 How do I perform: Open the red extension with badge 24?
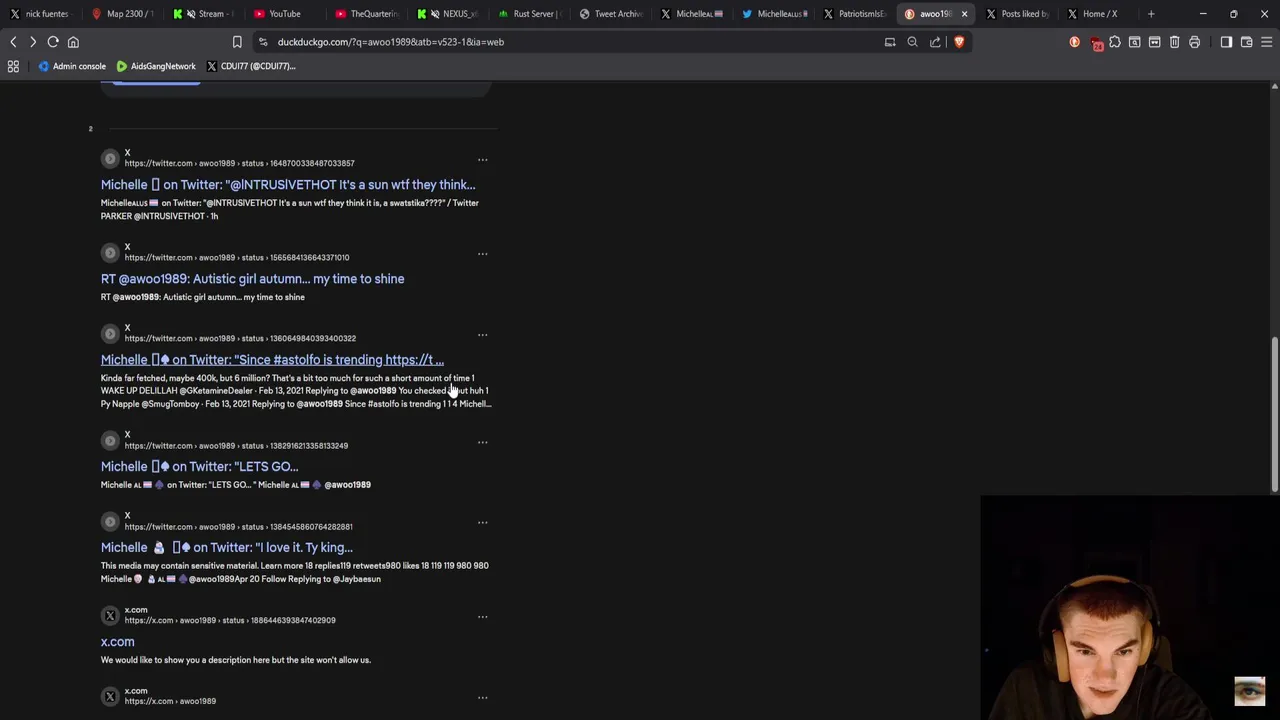click(1096, 42)
